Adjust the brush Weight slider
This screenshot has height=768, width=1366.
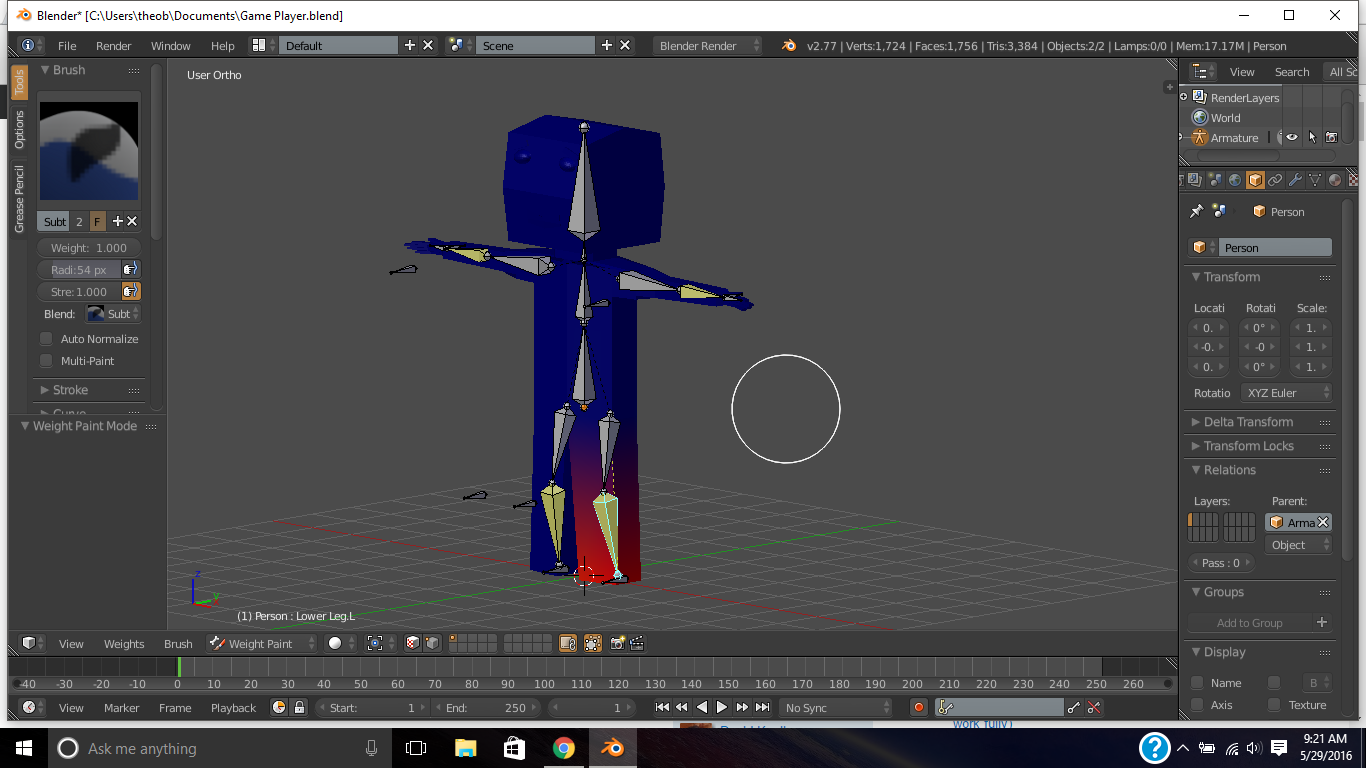89,247
